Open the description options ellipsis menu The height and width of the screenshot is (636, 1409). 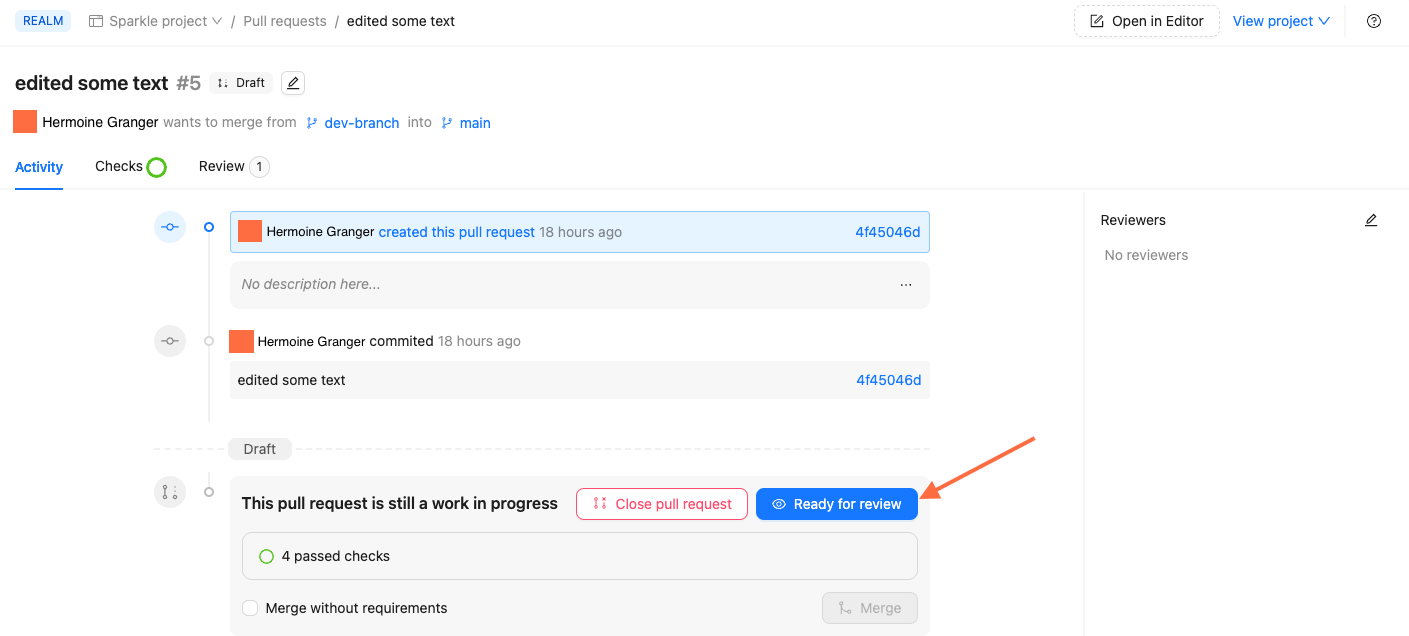(x=906, y=284)
